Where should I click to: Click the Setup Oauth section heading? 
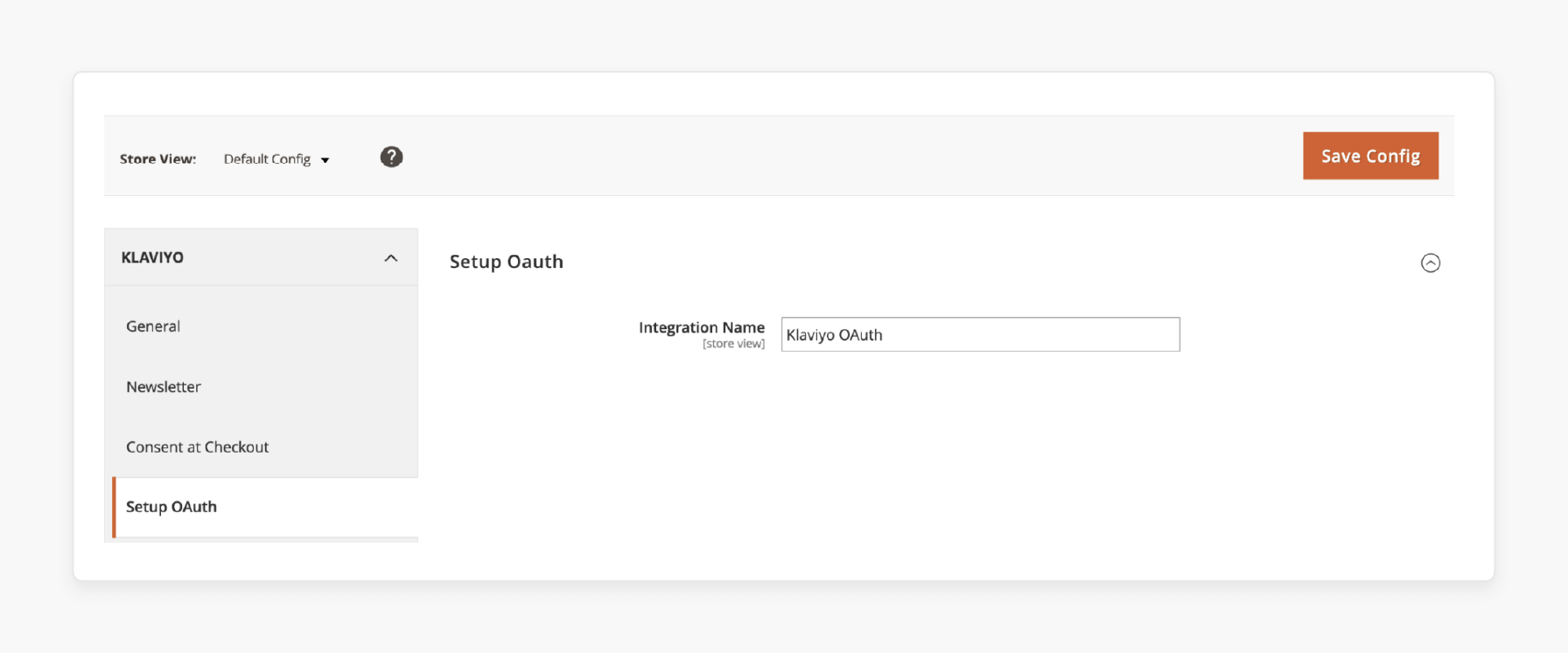(507, 262)
